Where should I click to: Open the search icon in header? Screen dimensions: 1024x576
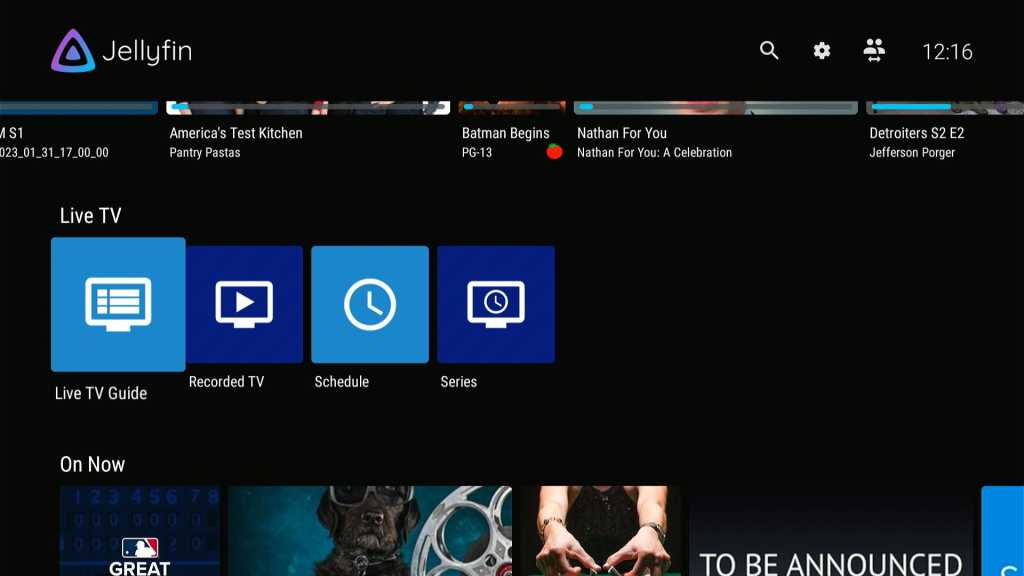769,50
